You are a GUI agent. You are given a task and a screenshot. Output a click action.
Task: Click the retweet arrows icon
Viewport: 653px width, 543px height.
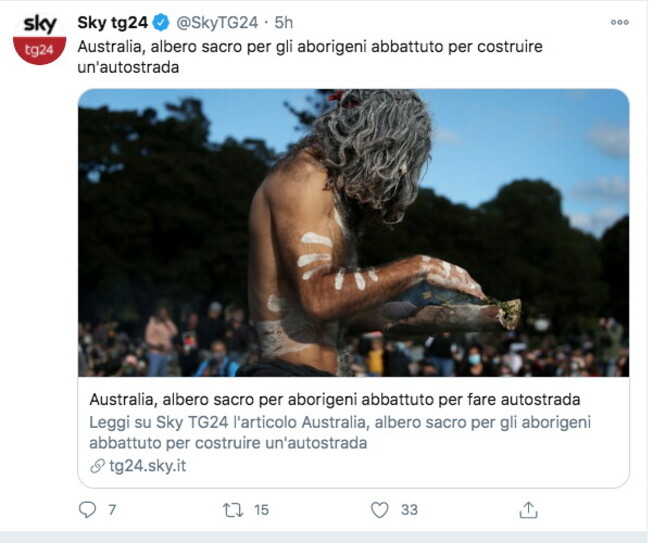click(233, 510)
